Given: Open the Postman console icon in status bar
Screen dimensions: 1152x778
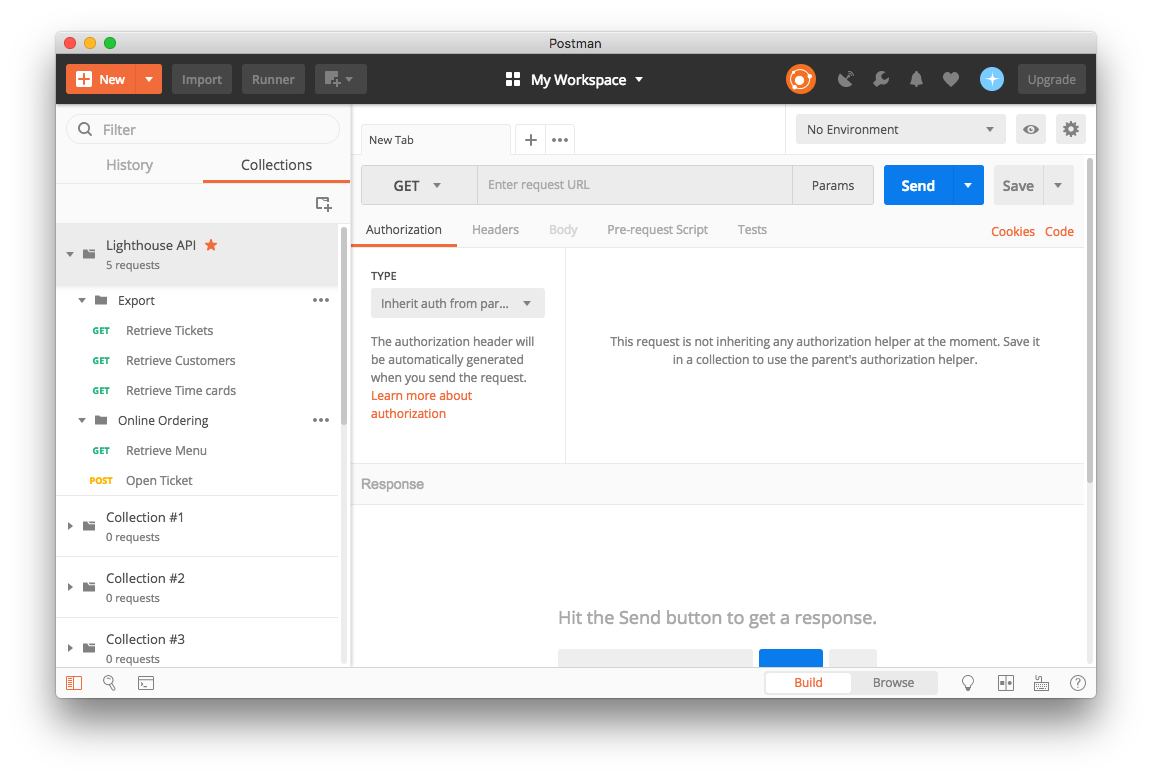Looking at the screenshot, I should [146, 683].
